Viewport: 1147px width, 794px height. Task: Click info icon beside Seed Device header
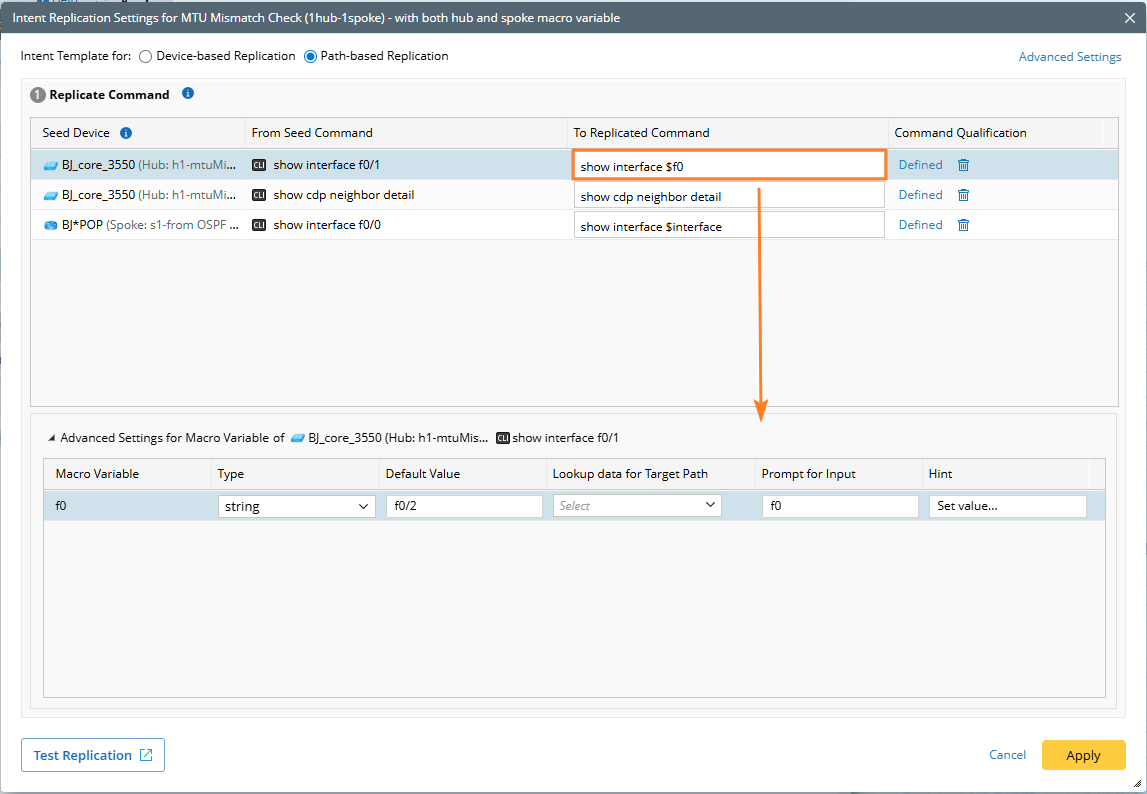point(126,133)
